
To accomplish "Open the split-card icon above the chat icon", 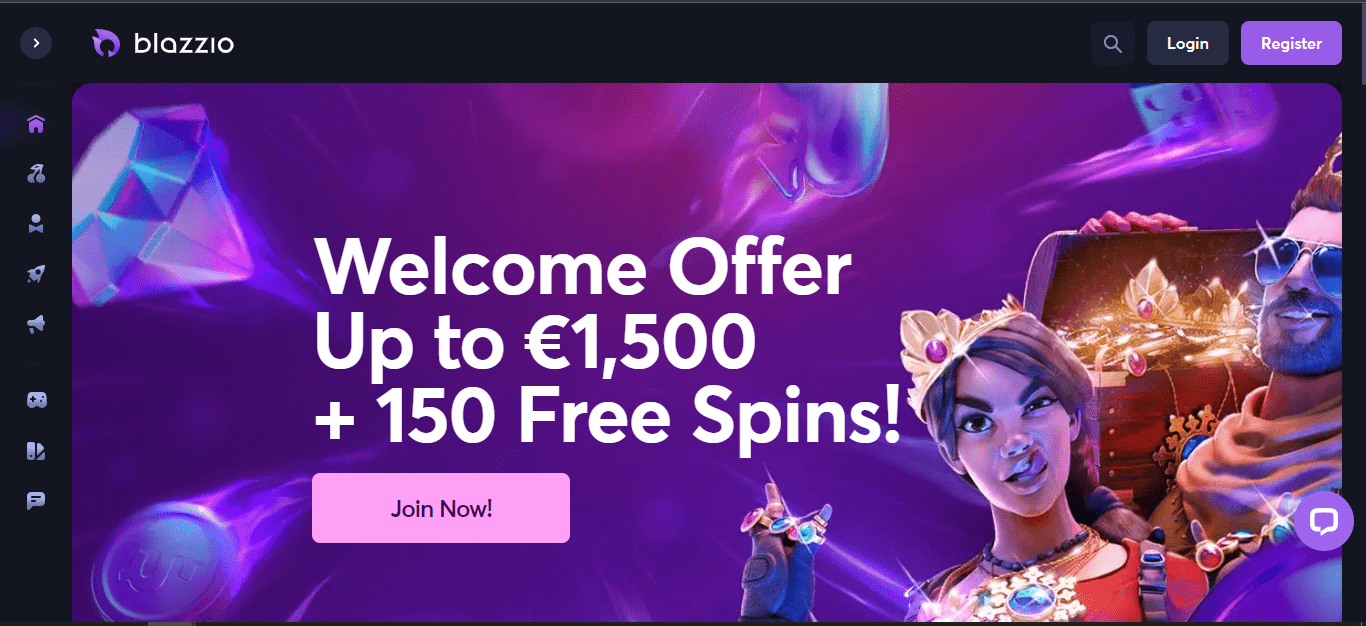I will point(36,450).
